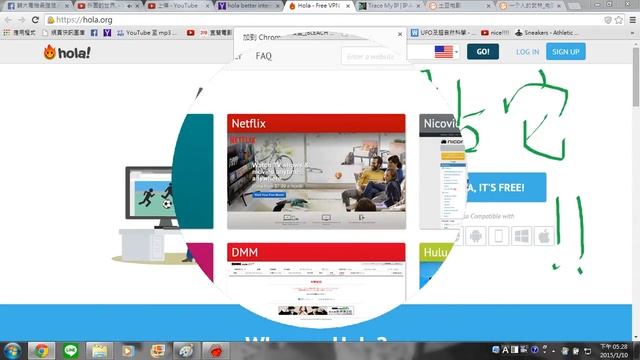Open Chrome from the taskbar

click(41, 351)
